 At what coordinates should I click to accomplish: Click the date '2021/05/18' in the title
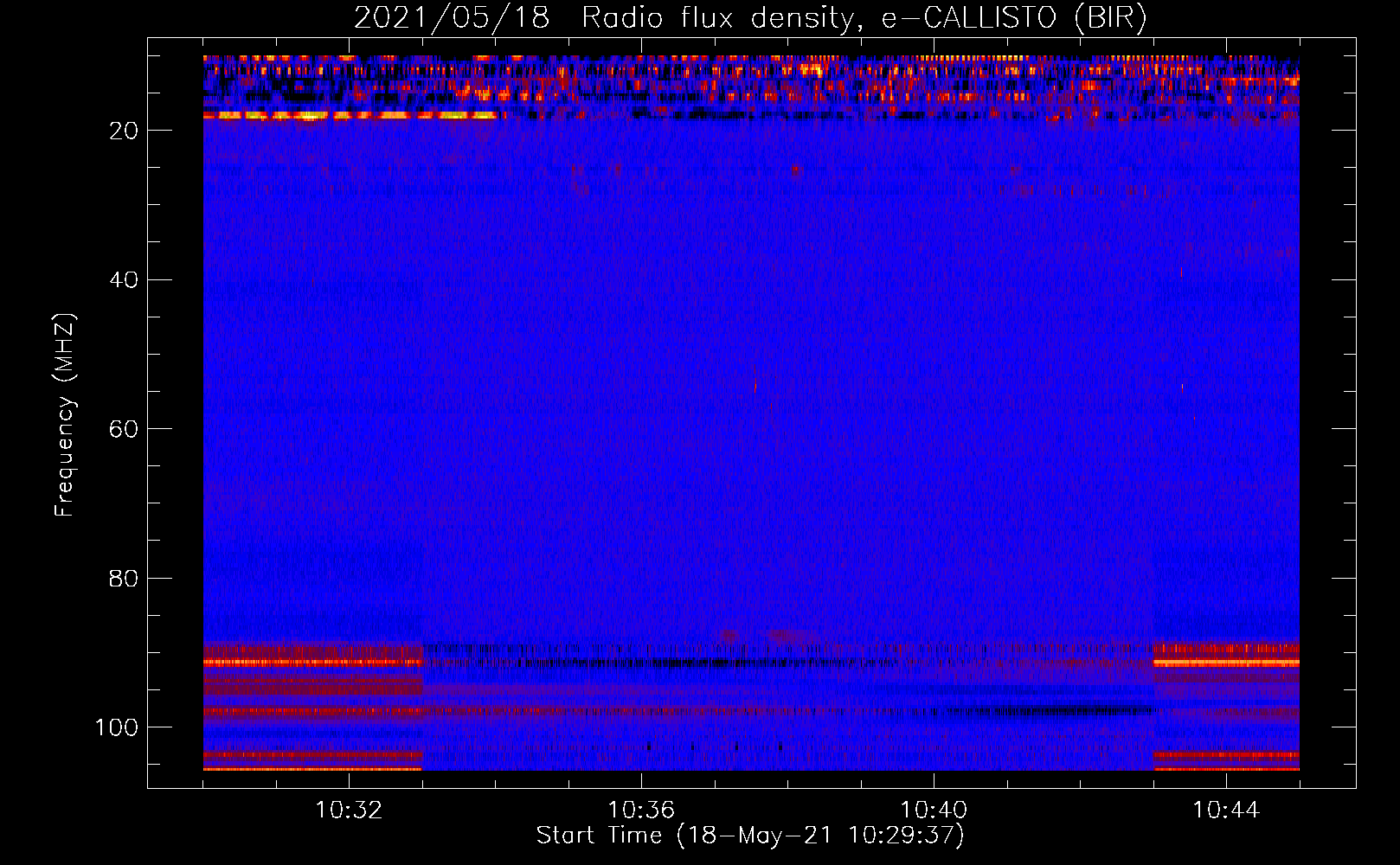coord(452,18)
